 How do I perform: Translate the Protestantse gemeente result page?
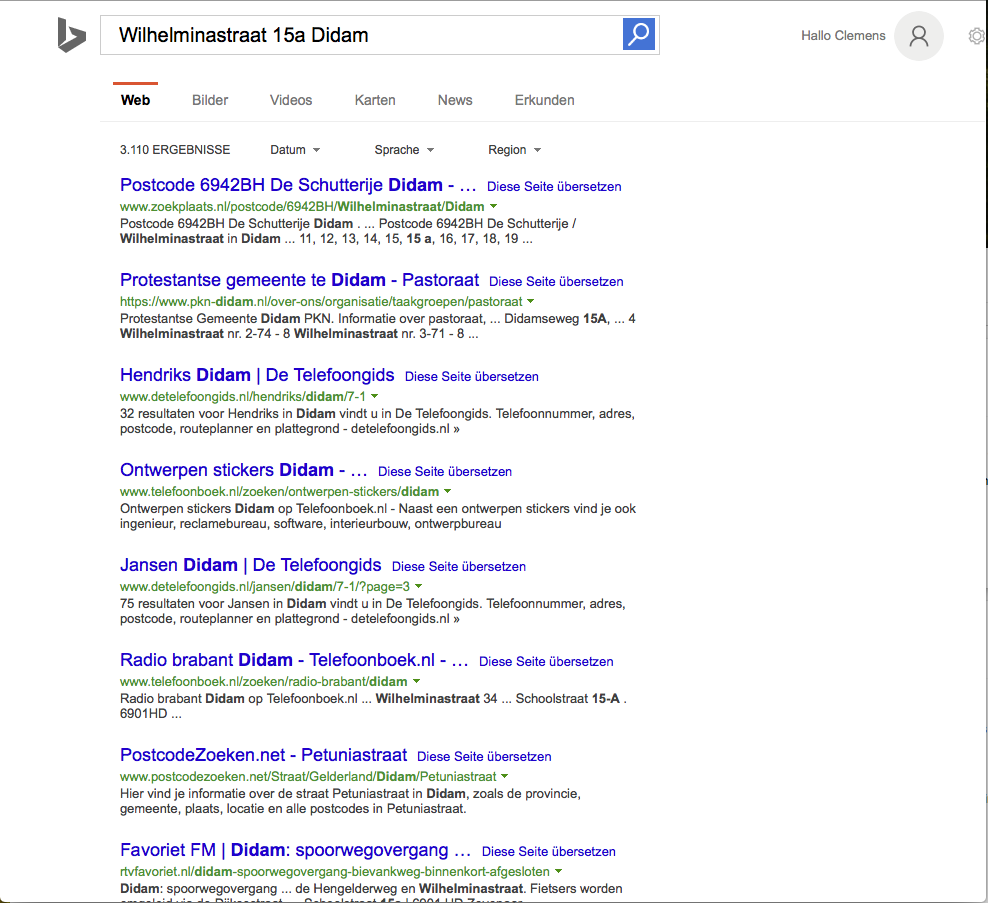556,282
